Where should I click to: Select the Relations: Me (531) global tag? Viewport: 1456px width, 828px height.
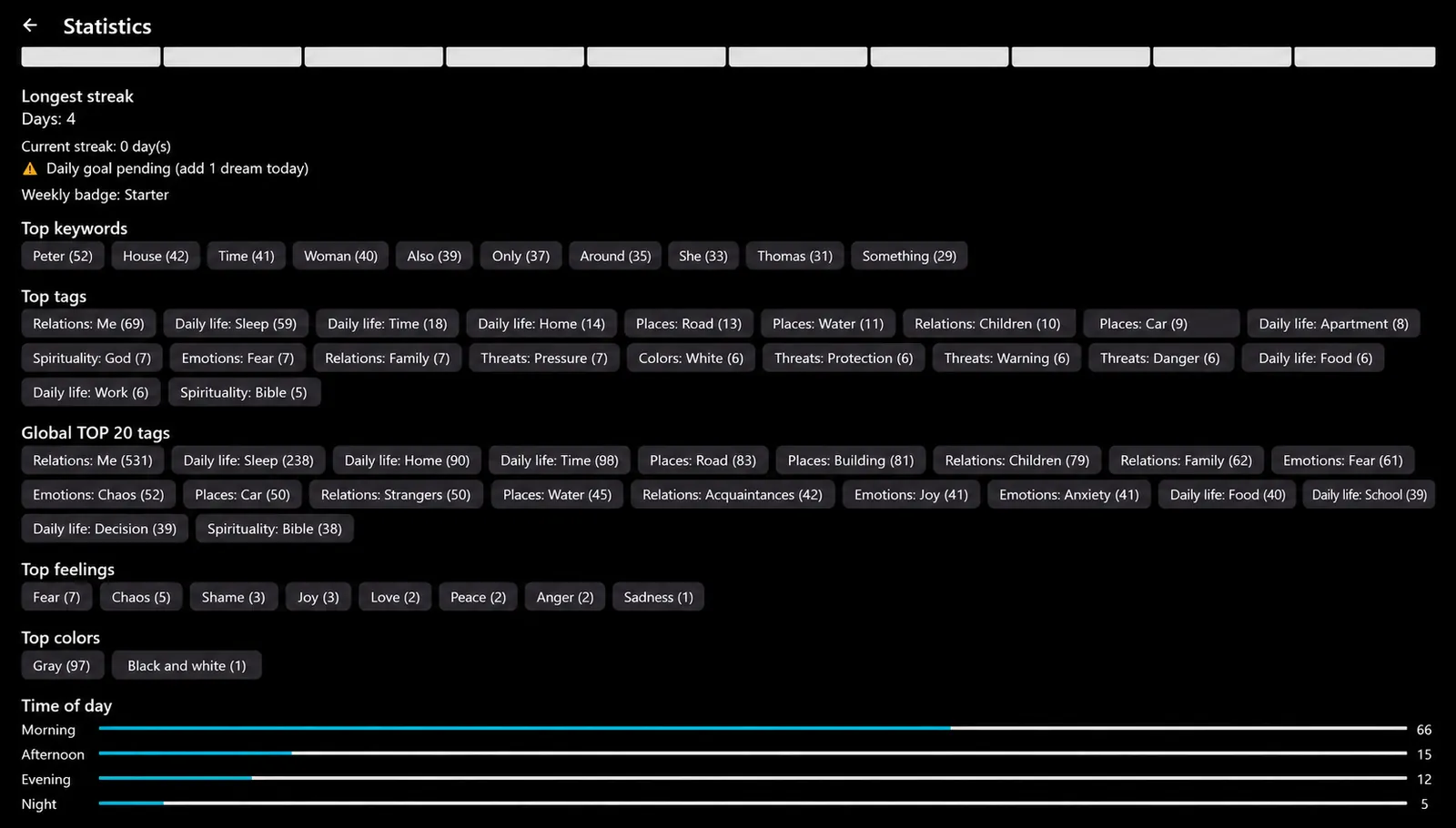coord(93,460)
